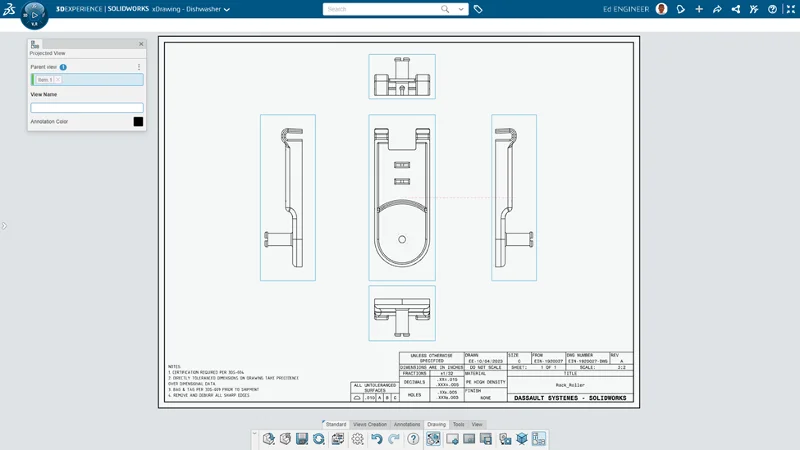
Task: Remove the Item.1 parent view selection
Action: 58,80
